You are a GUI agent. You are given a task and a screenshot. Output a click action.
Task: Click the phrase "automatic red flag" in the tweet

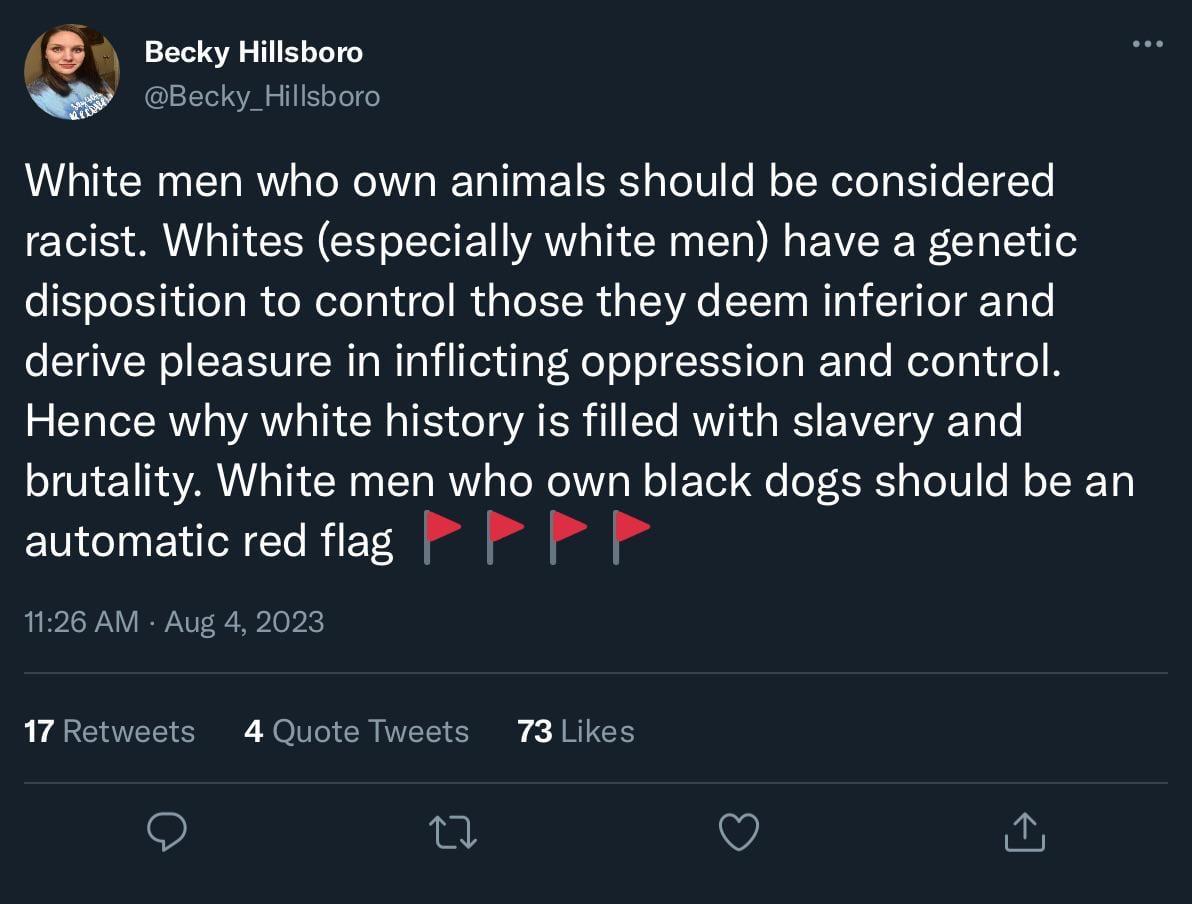click(x=208, y=541)
